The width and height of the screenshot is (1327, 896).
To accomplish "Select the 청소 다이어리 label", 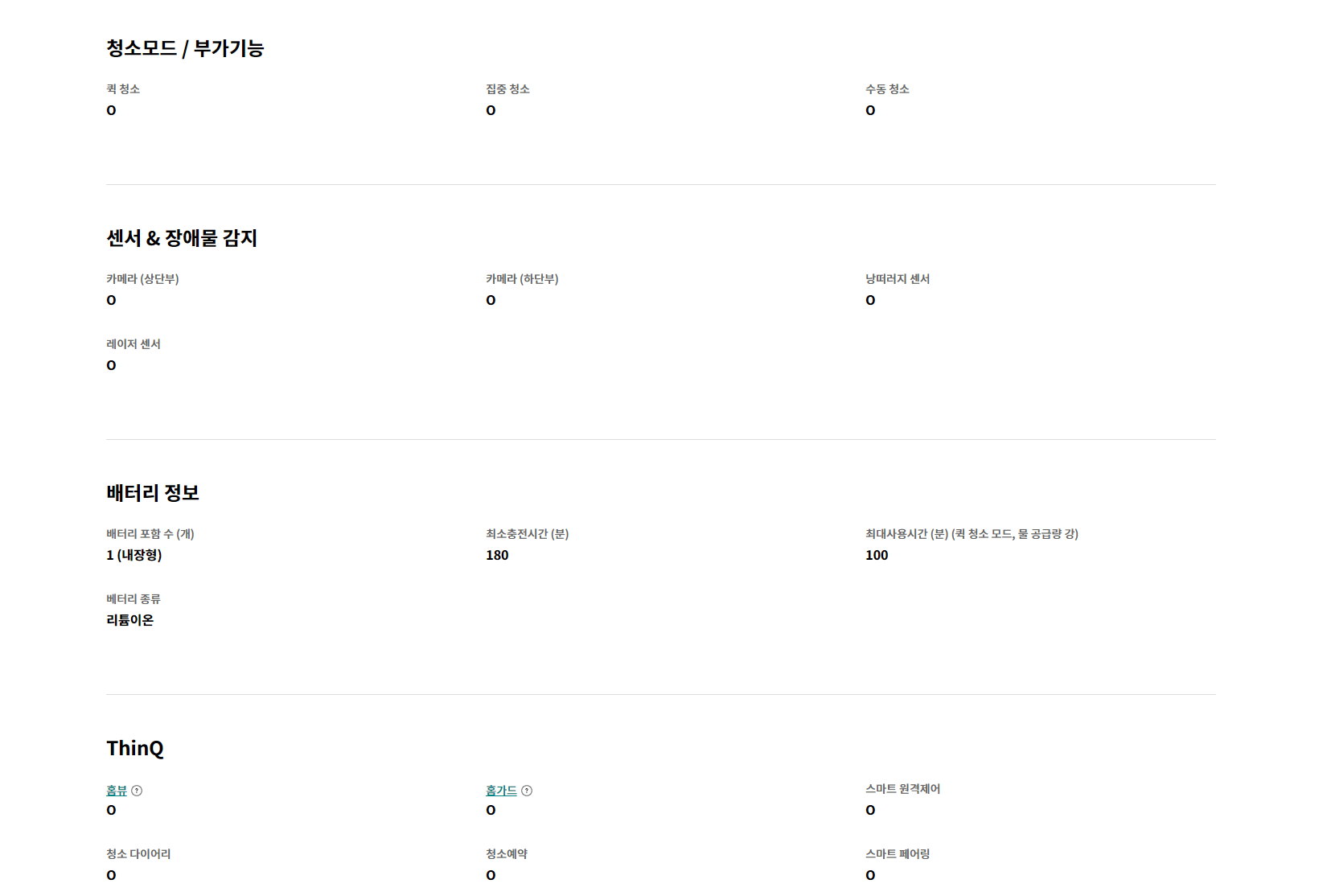I will pyautogui.click(x=138, y=854).
